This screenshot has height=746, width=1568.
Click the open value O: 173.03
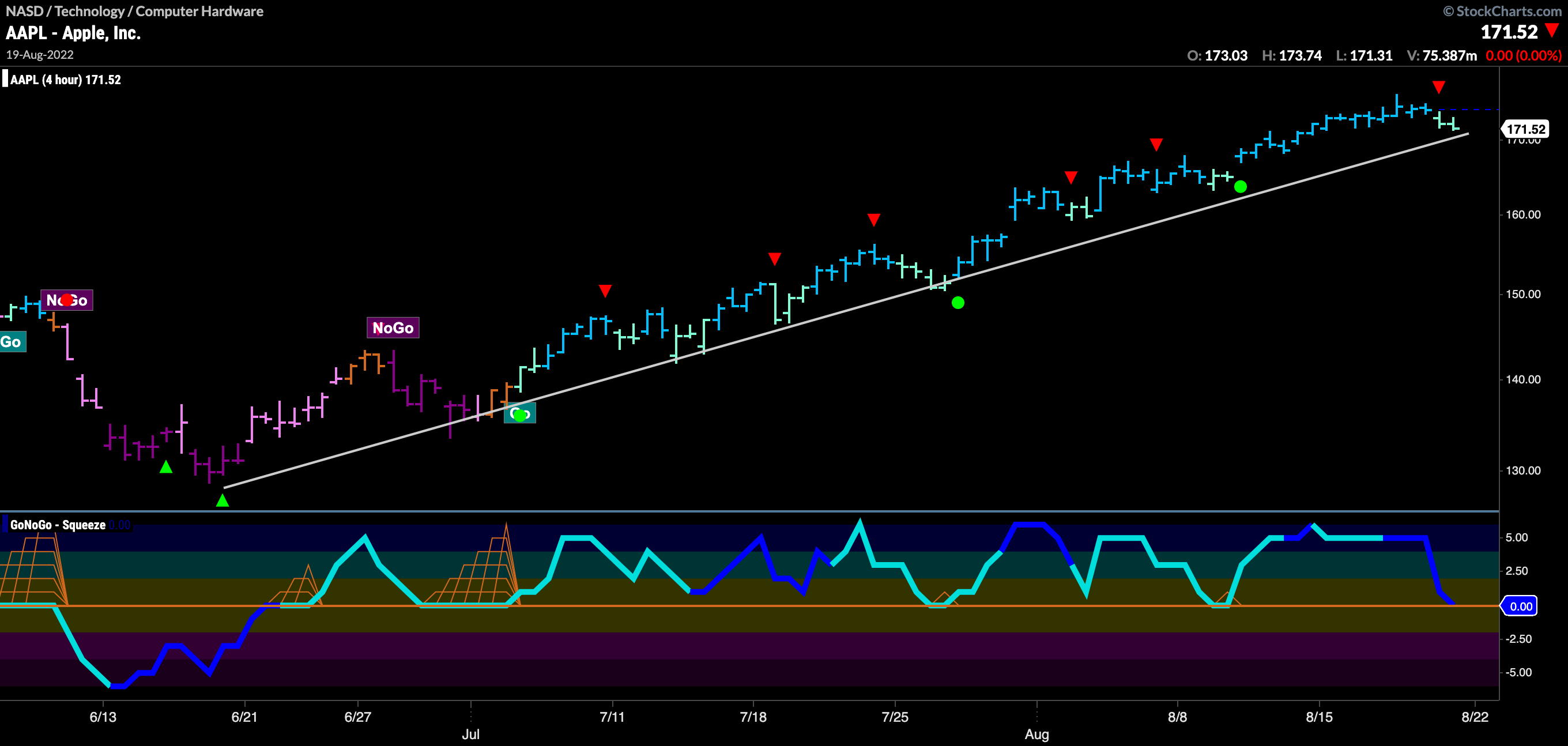tap(1217, 55)
